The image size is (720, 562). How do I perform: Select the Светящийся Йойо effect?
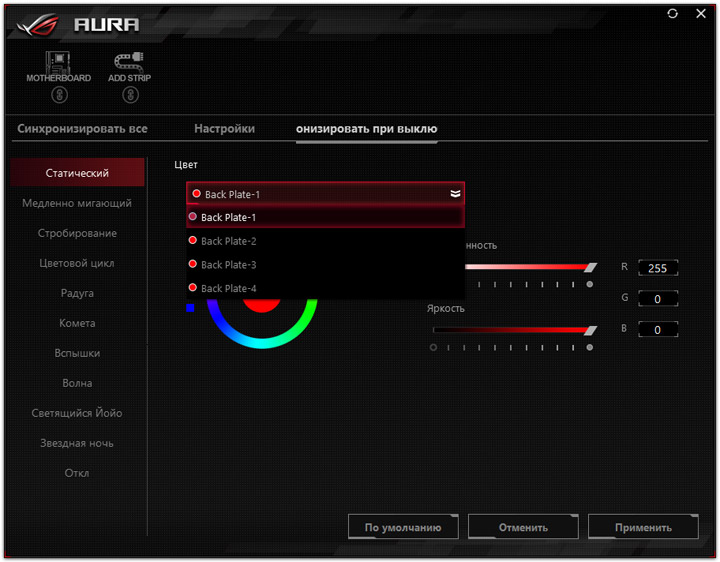pos(77,413)
